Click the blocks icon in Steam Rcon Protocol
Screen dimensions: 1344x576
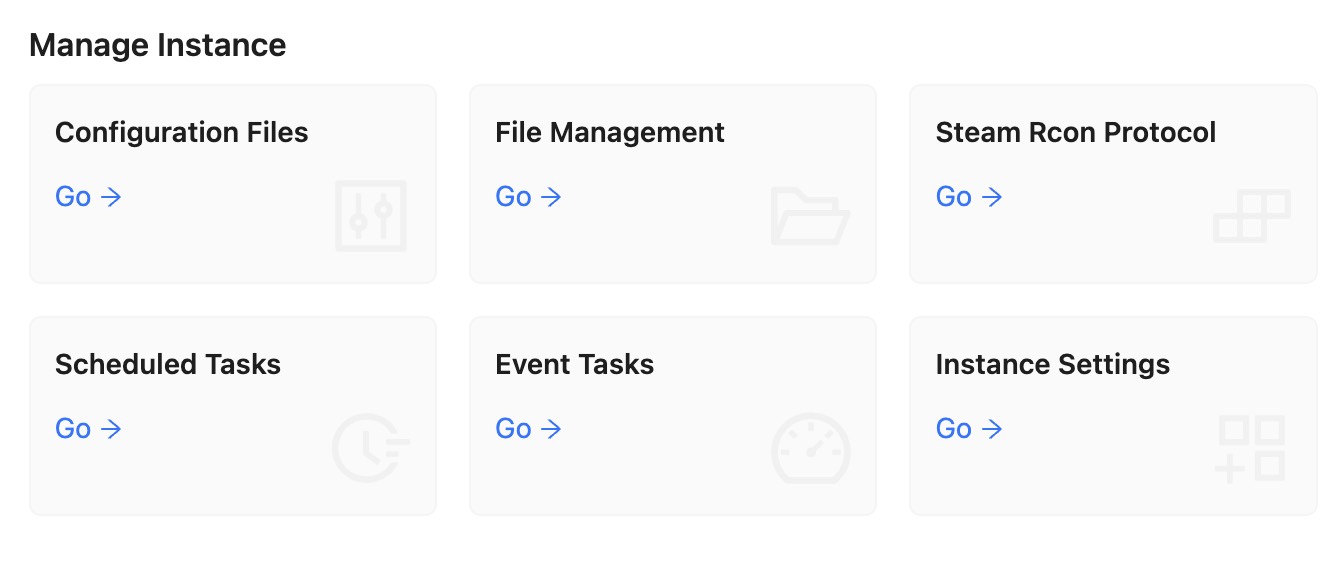(1252, 216)
